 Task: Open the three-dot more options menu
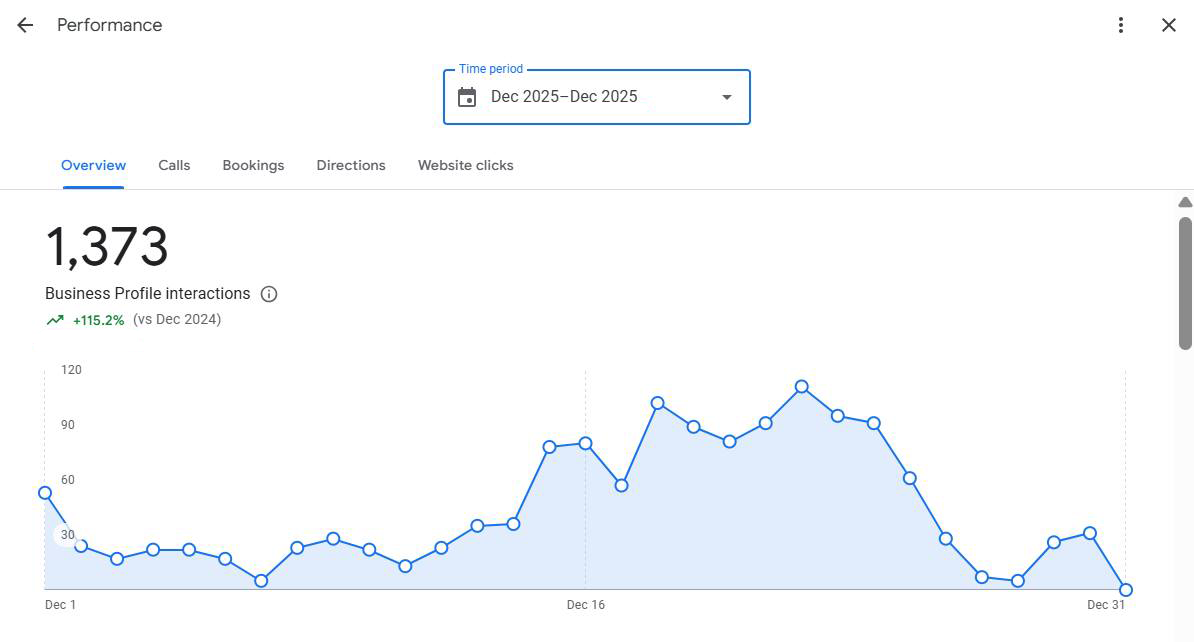click(1121, 25)
